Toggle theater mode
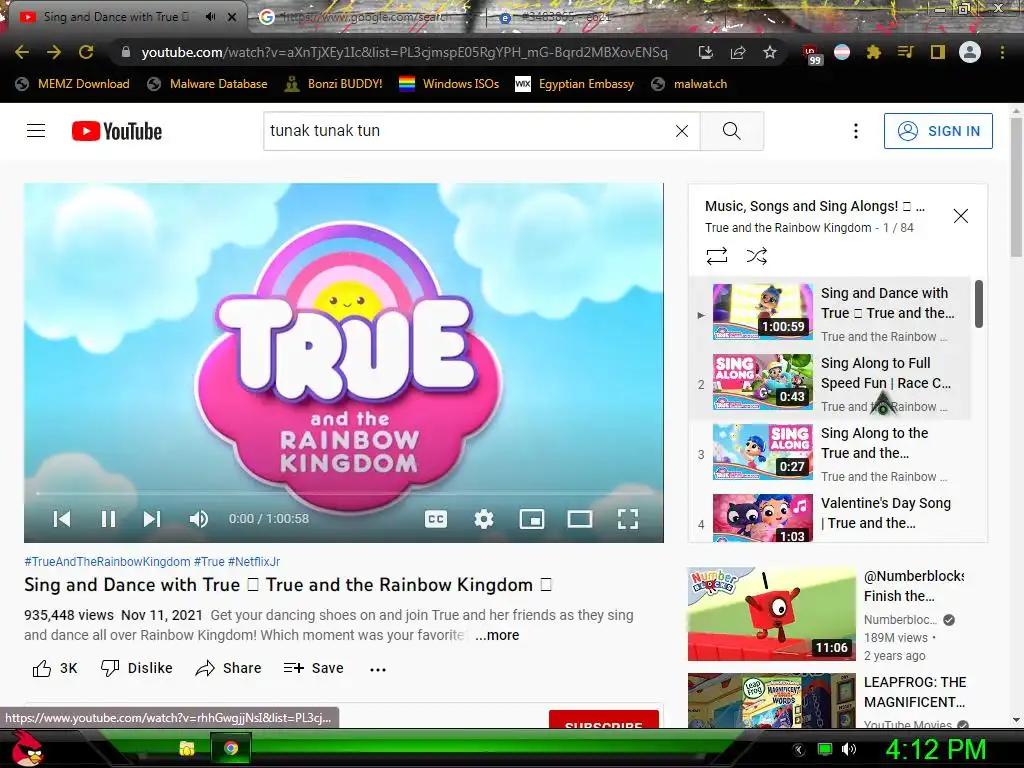Viewport: 1024px width, 768px height. tap(580, 519)
